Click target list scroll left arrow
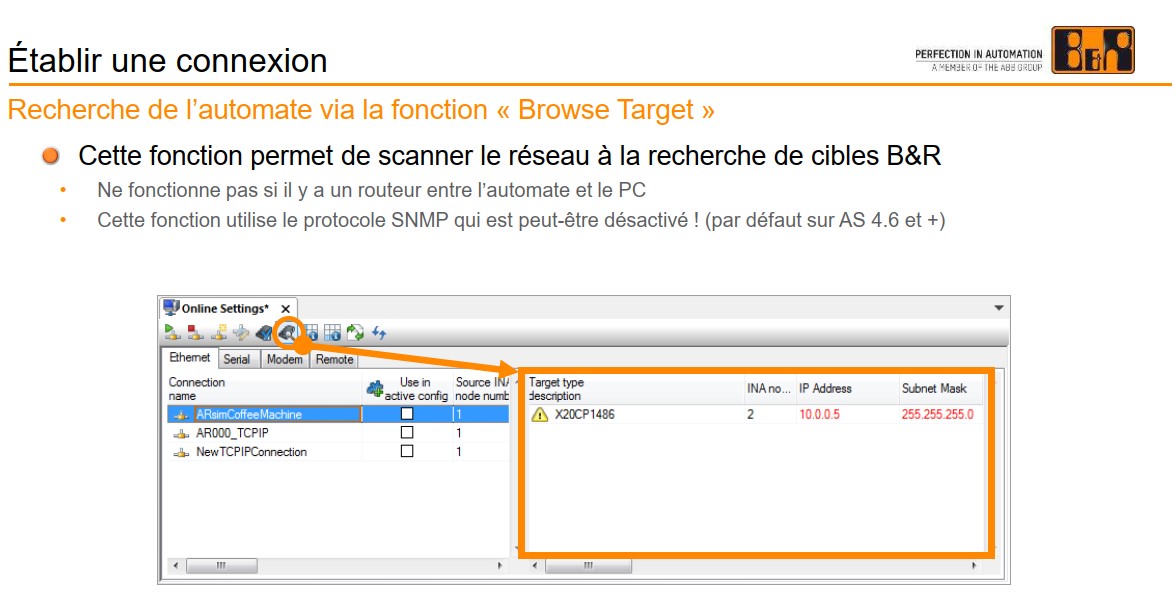Screen dimensions: 1175x609 [x=534, y=566]
